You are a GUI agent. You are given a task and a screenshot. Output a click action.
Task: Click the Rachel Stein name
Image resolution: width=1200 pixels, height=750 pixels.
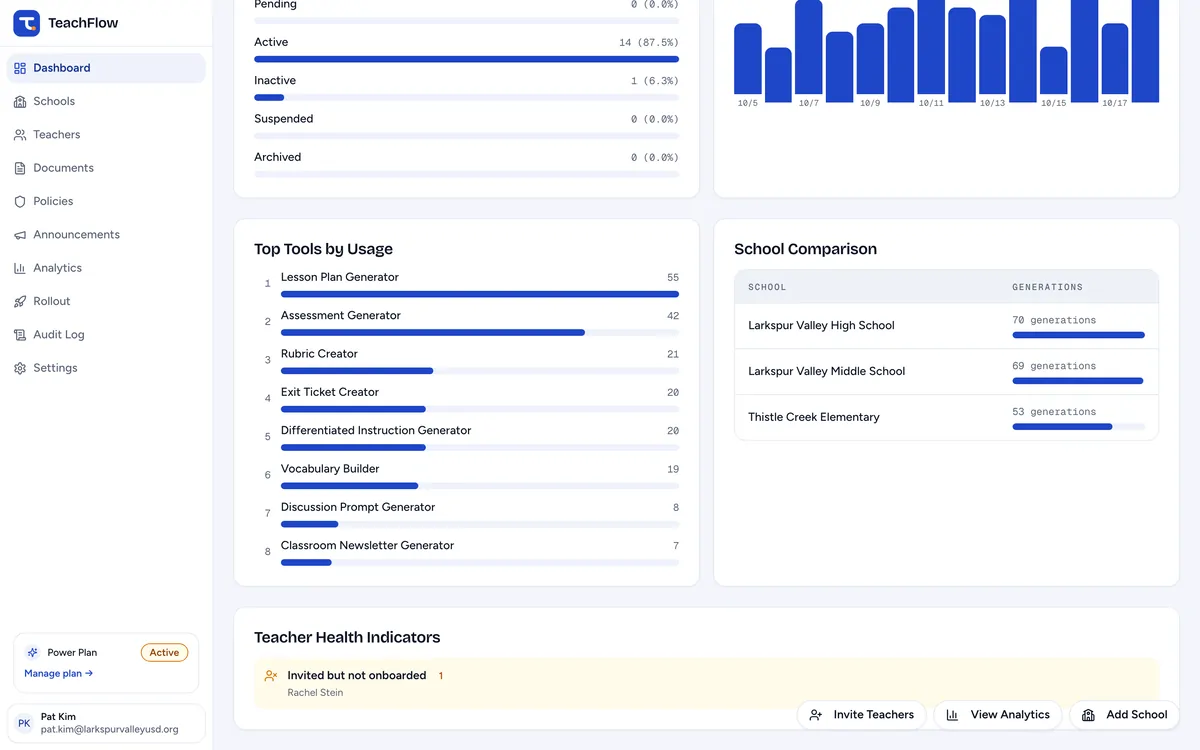click(x=315, y=693)
